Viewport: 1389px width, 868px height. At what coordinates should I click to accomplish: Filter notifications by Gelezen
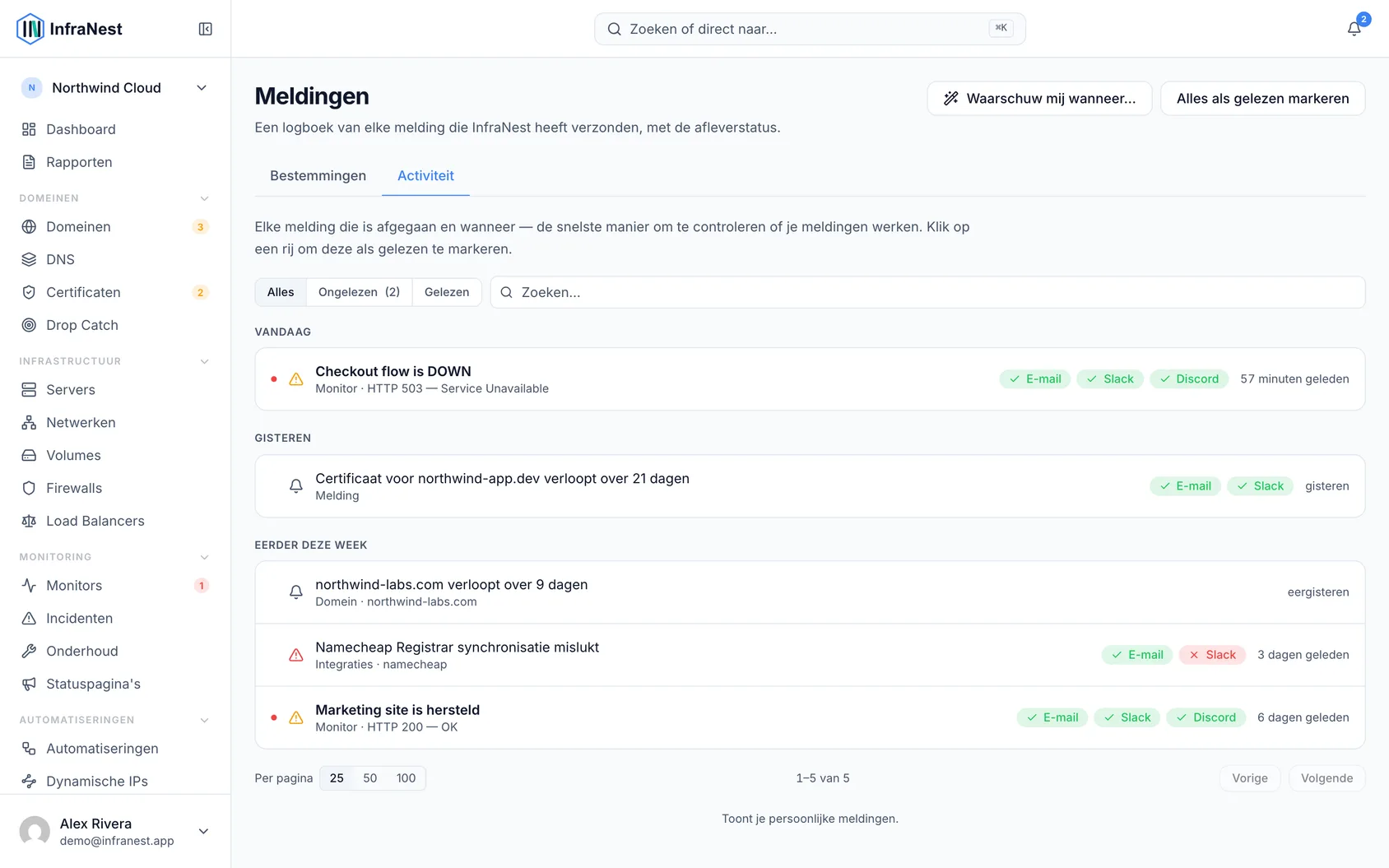pos(447,292)
